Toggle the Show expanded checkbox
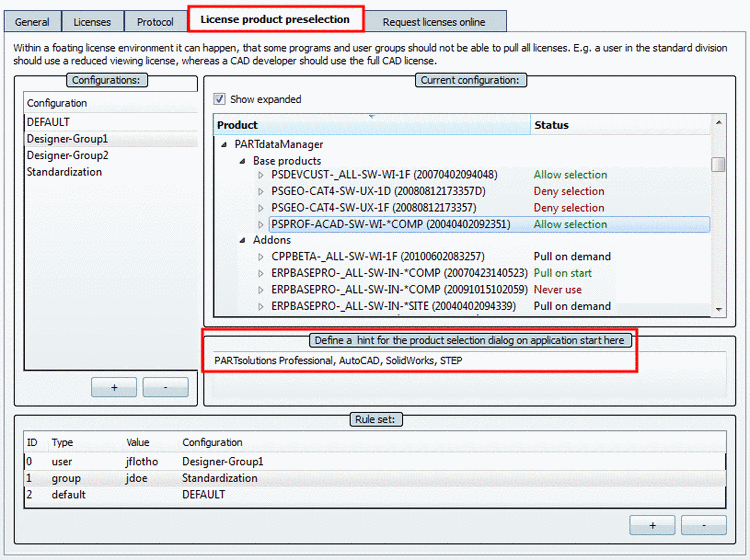 219,99
